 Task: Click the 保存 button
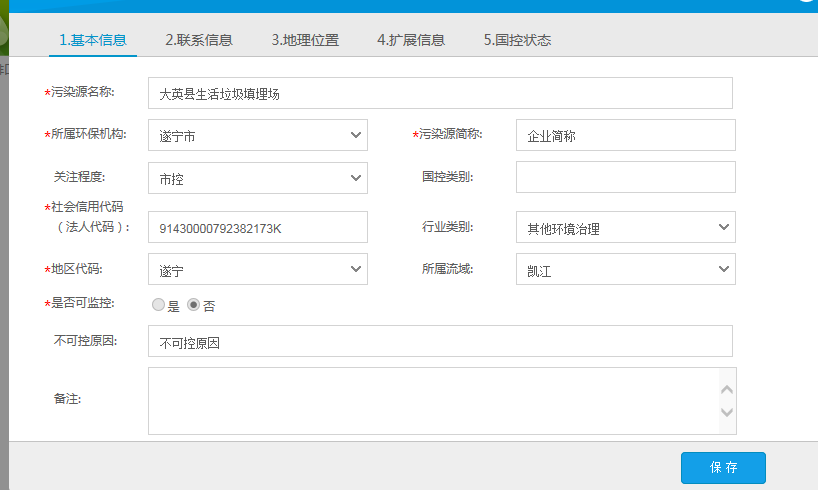(x=723, y=468)
